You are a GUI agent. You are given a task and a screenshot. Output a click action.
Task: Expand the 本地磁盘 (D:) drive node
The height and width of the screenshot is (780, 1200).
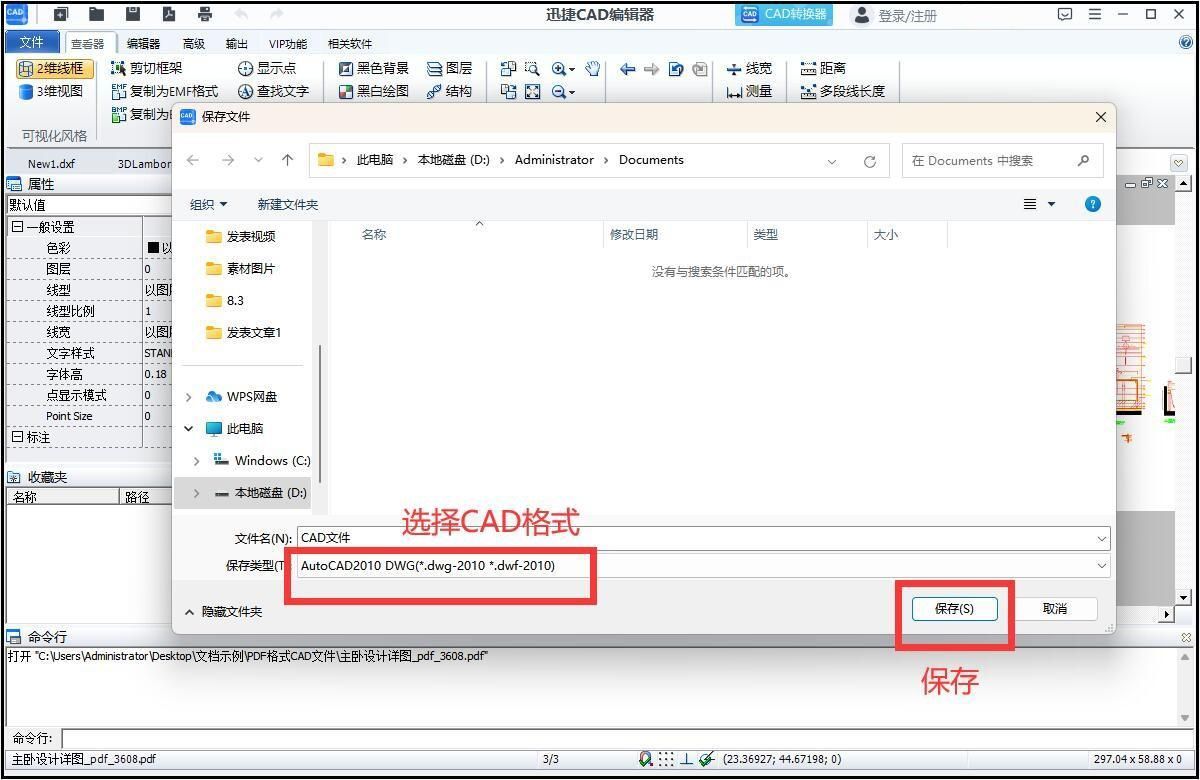coord(197,493)
